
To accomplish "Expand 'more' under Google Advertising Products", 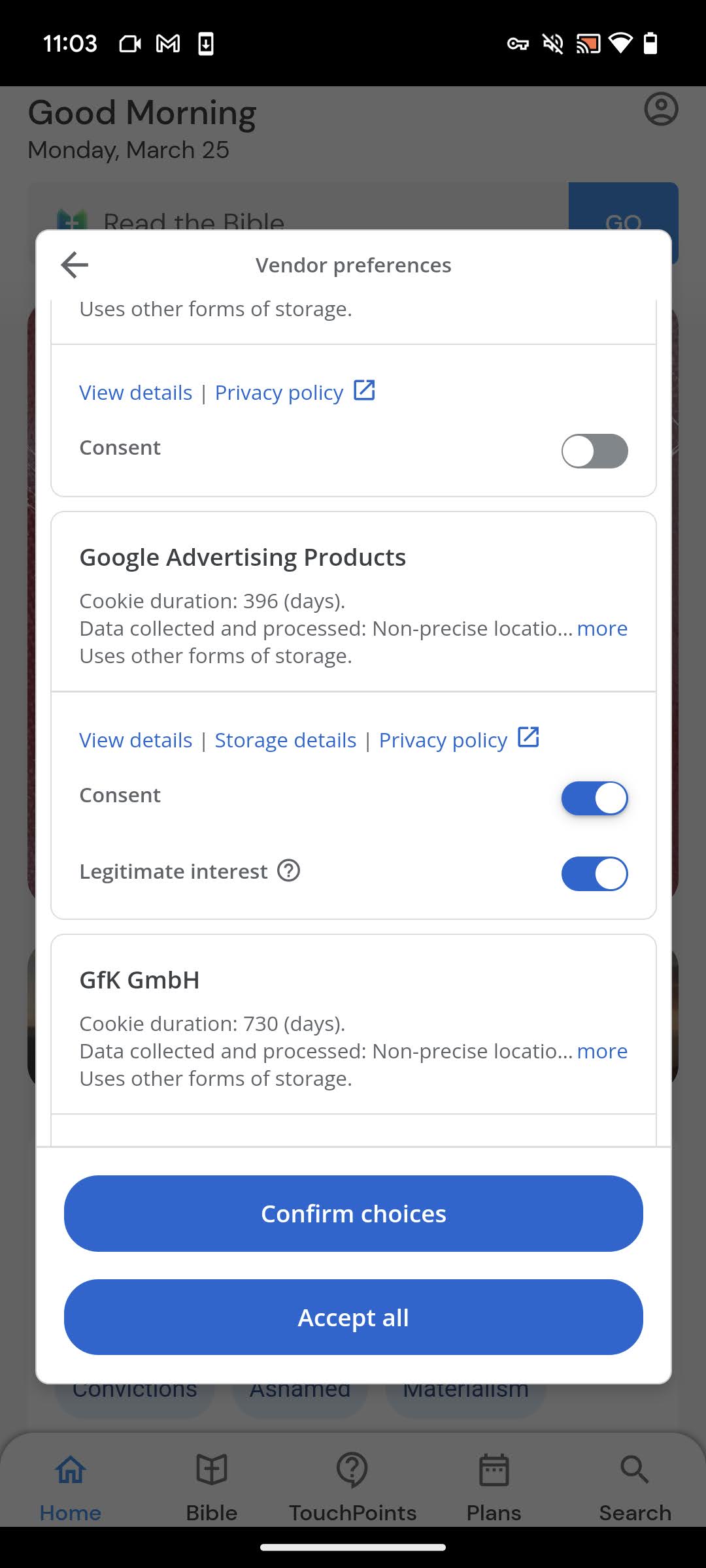I will (x=602, y=629).
